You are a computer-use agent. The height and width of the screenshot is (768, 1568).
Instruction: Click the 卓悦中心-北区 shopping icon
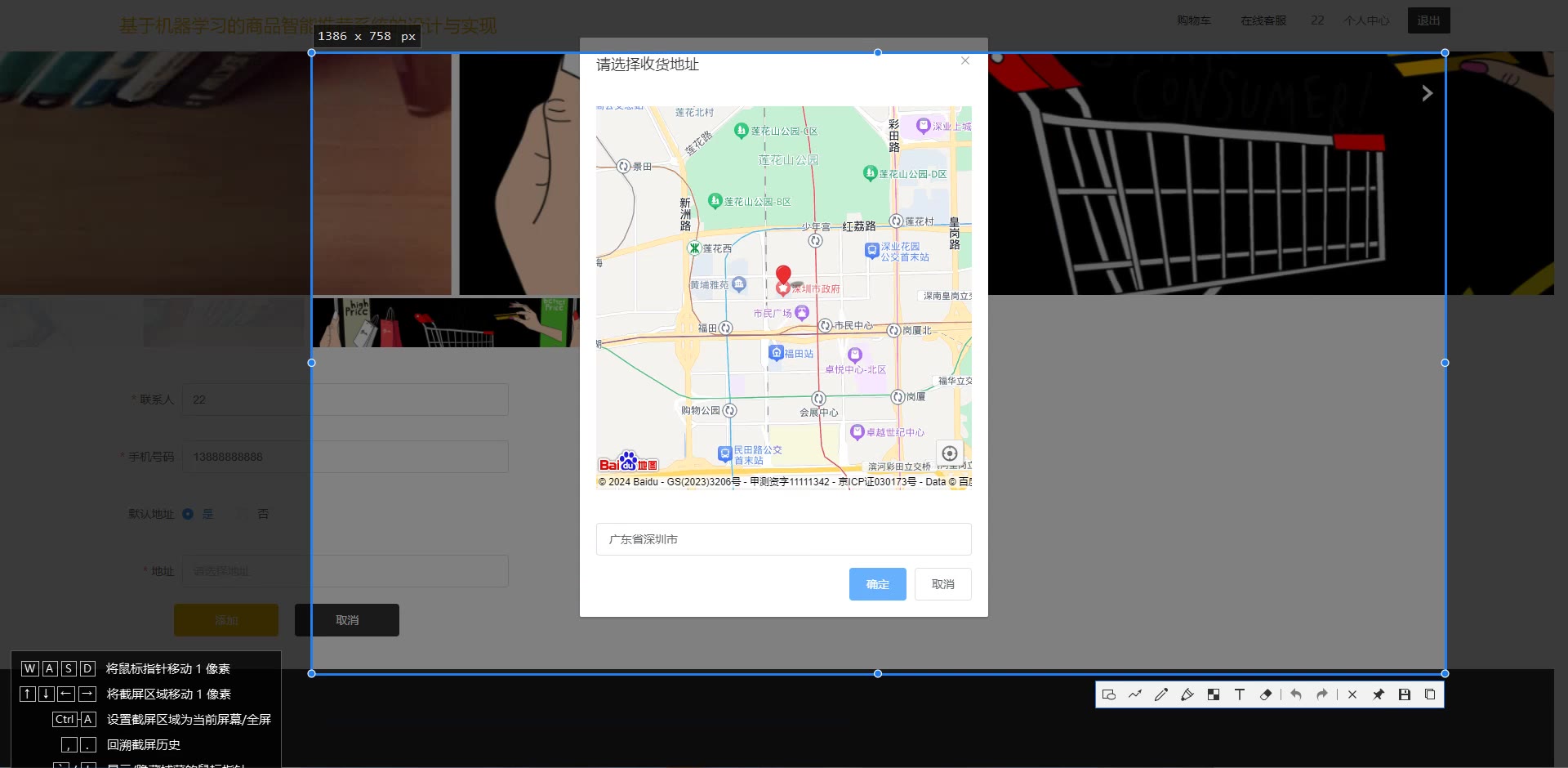855,354
